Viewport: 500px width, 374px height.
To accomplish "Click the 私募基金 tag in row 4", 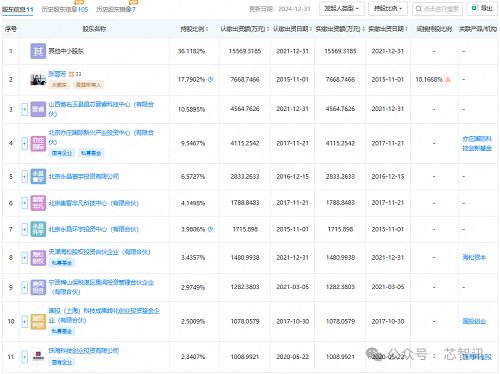I will tap(91, 153).
